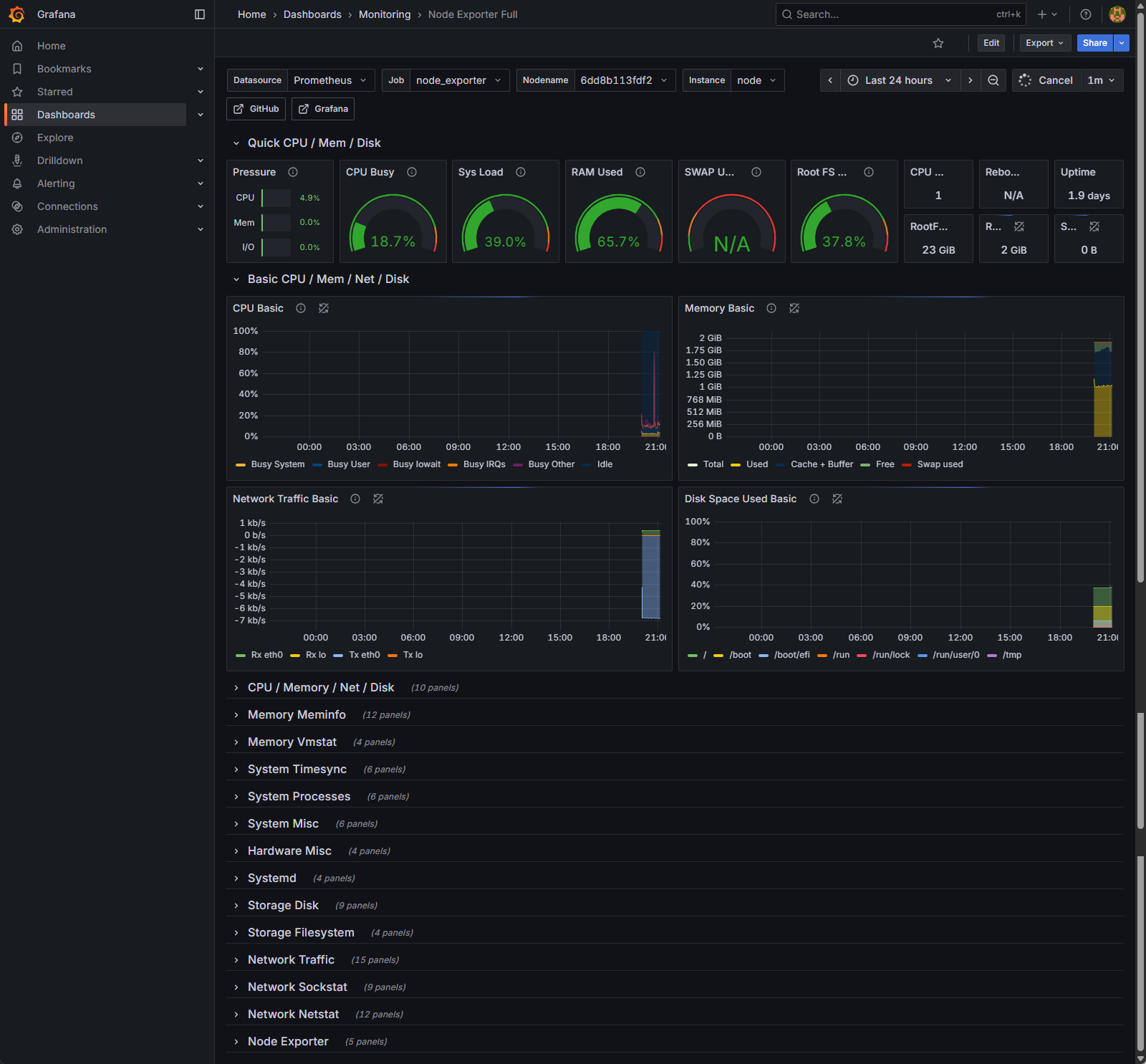Click the Explore compass icon in sidebar
The height and width of the screenshot is (1064, 1146).
[x=17, y=138]
